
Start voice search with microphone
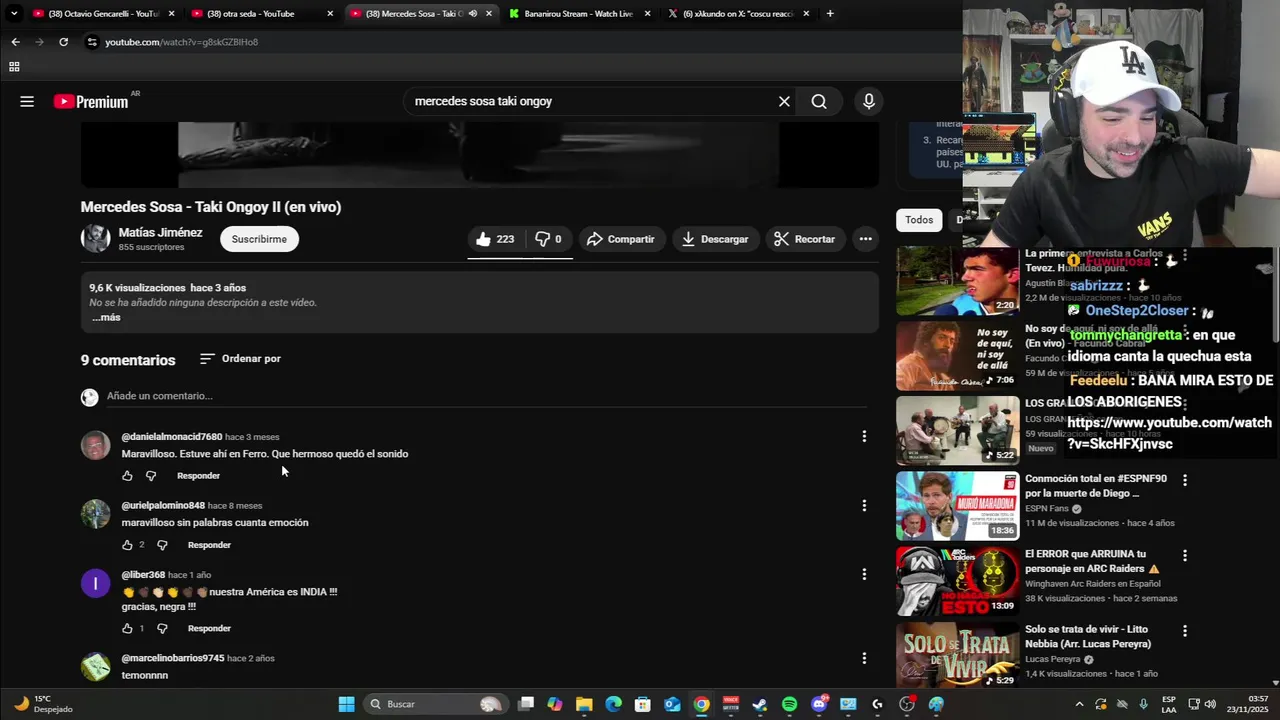coord(868,101)
